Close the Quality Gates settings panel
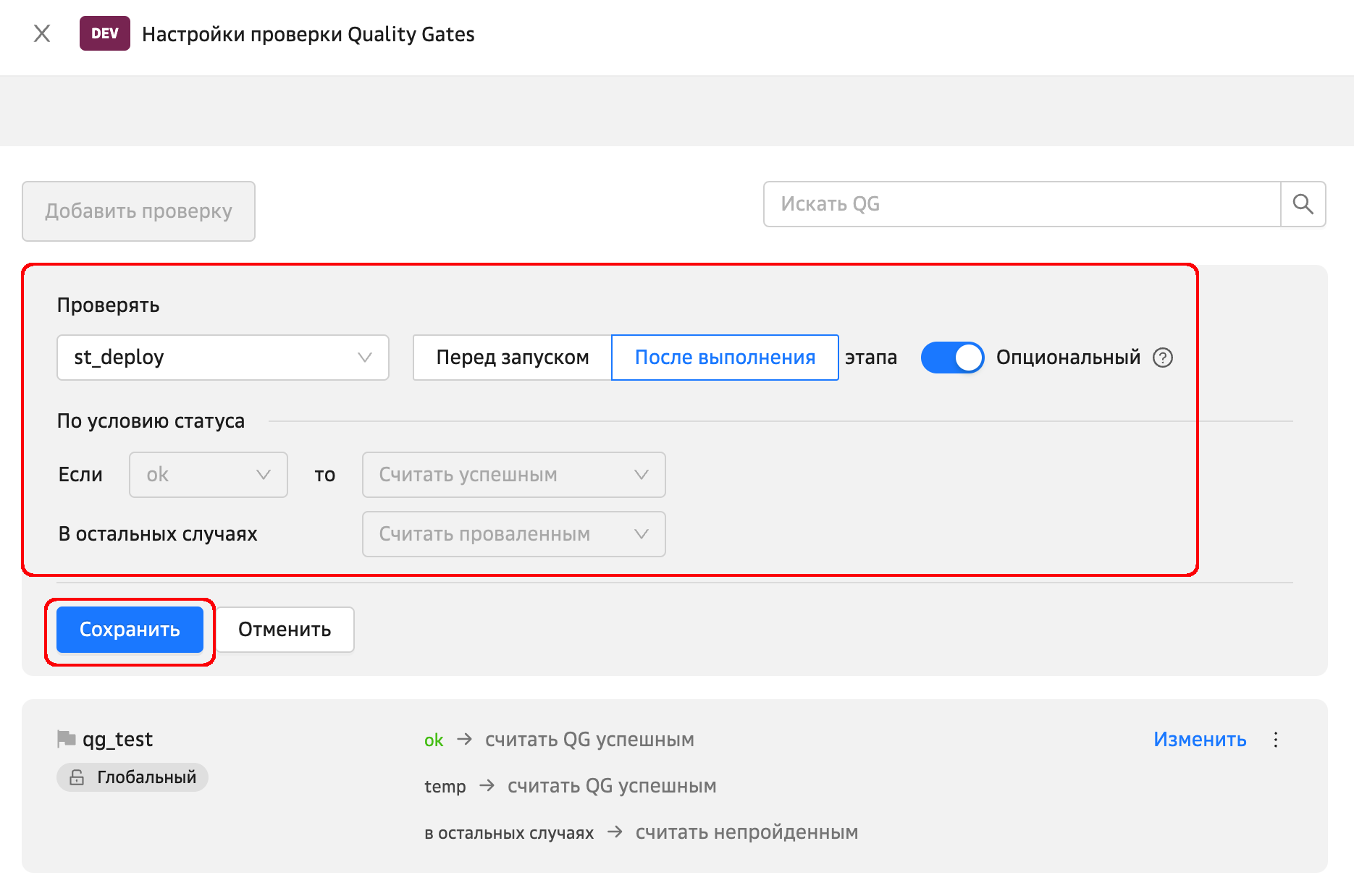This screenshot has width=1354, height=896. point(42,33)
